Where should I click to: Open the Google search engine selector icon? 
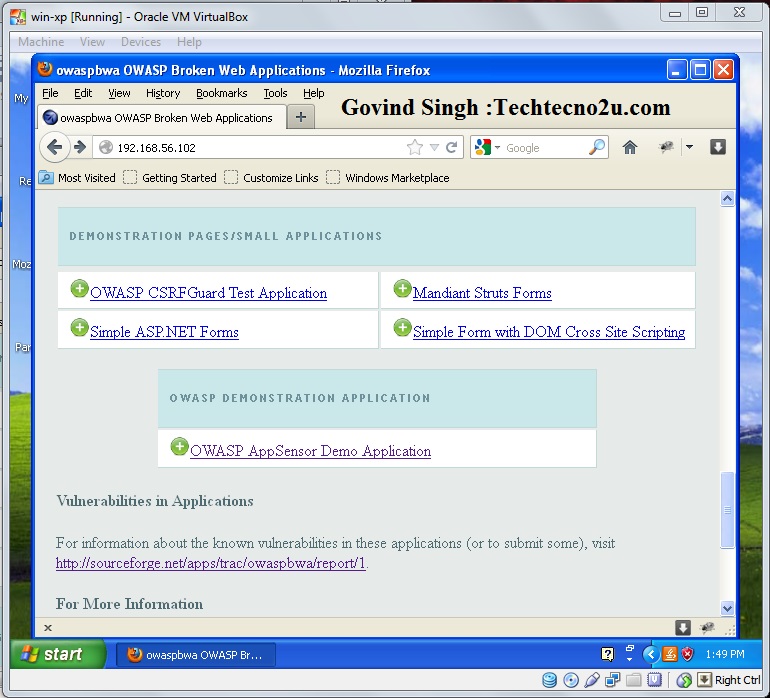[x=484, y=147]
